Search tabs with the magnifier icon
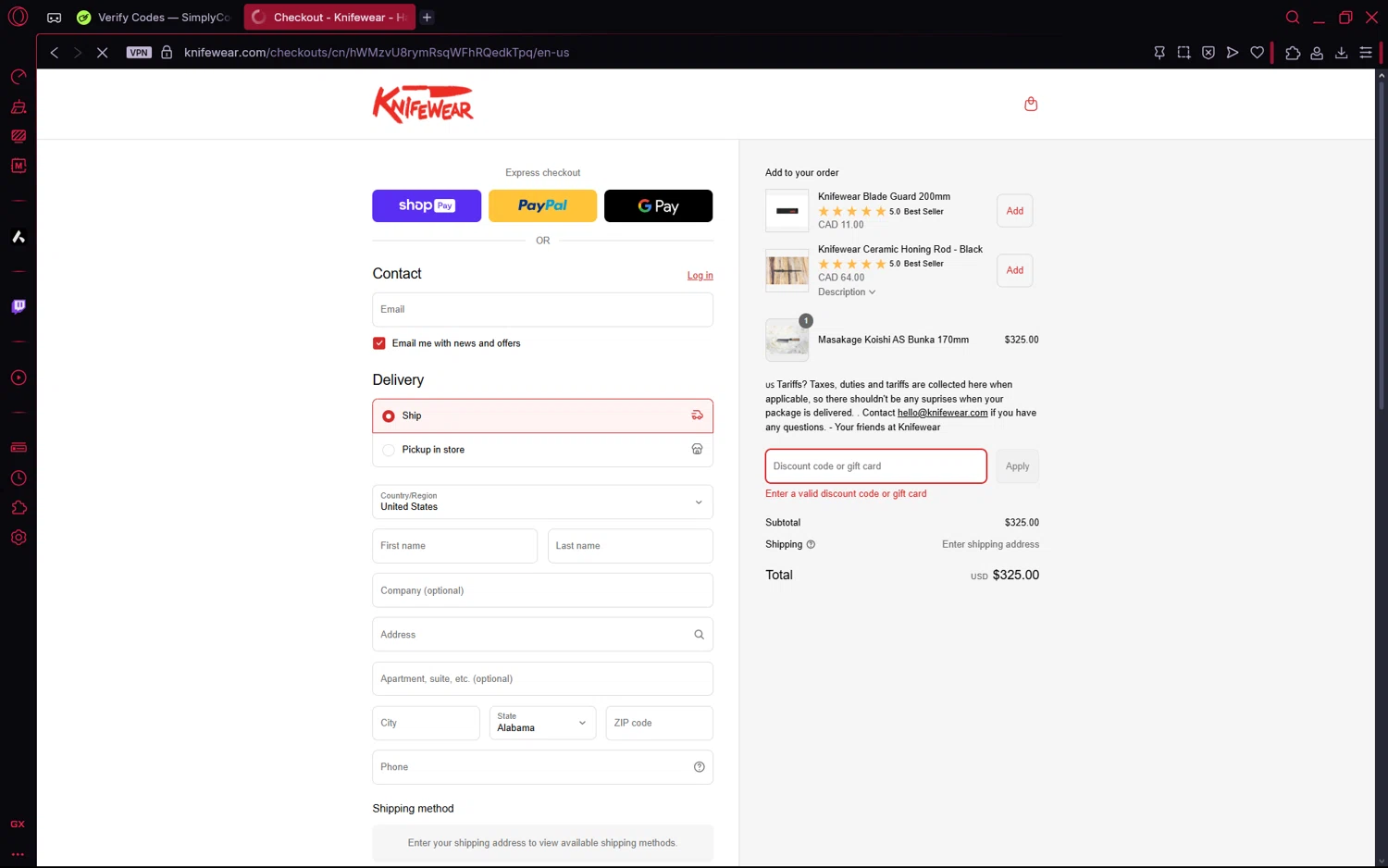The image size is (1388, 868). tap(1293, 17)
